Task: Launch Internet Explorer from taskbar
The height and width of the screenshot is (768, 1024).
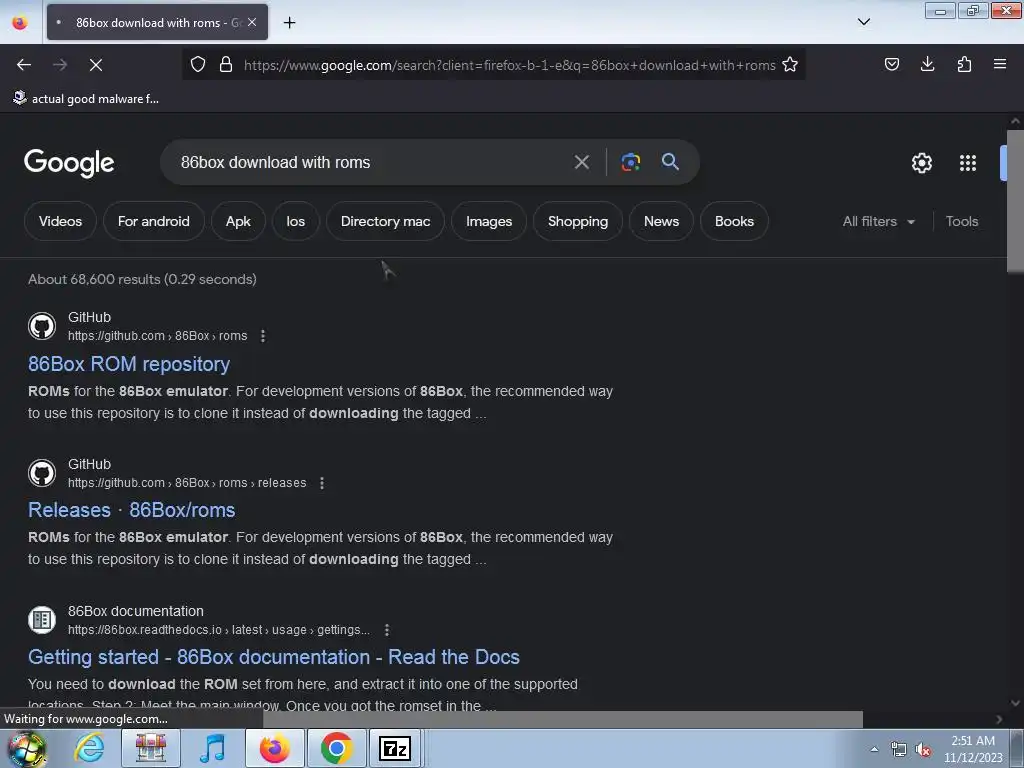Action: coord(89,748)
